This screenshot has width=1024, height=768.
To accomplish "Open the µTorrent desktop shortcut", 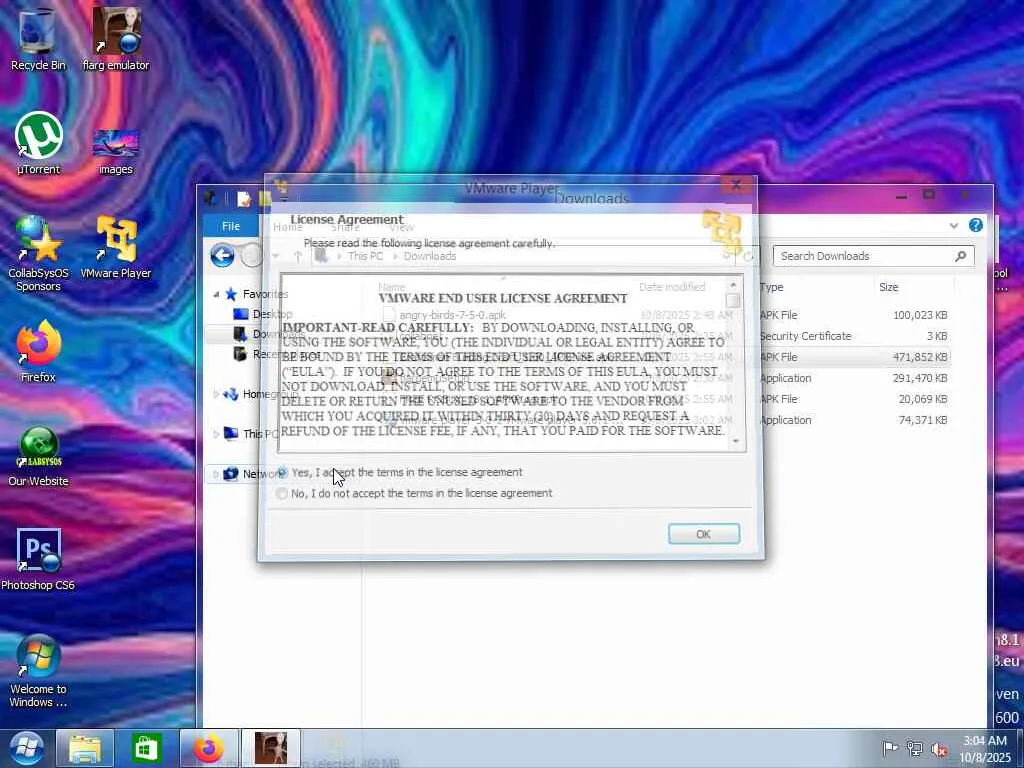I will [38, 142].
